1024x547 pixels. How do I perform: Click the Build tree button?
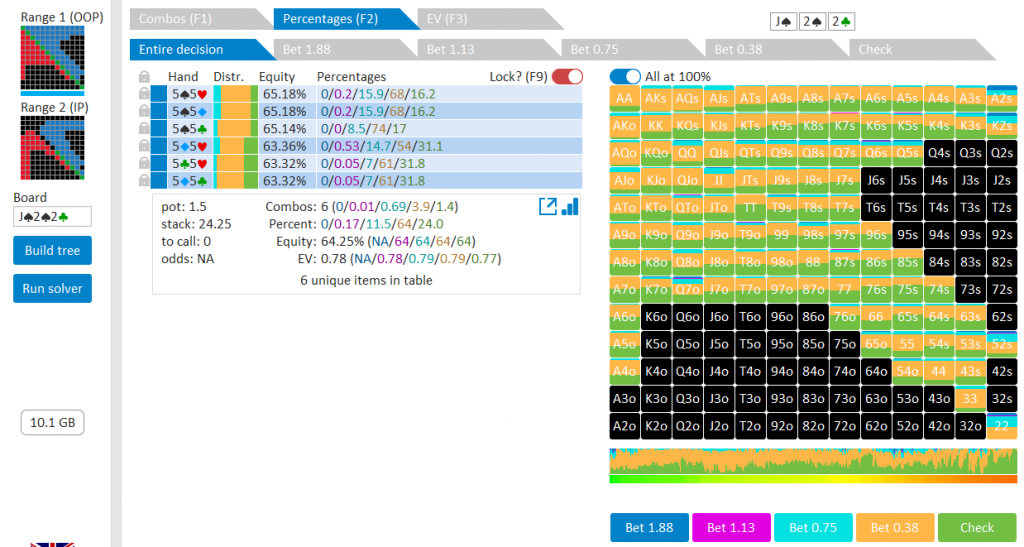point(52,250)
